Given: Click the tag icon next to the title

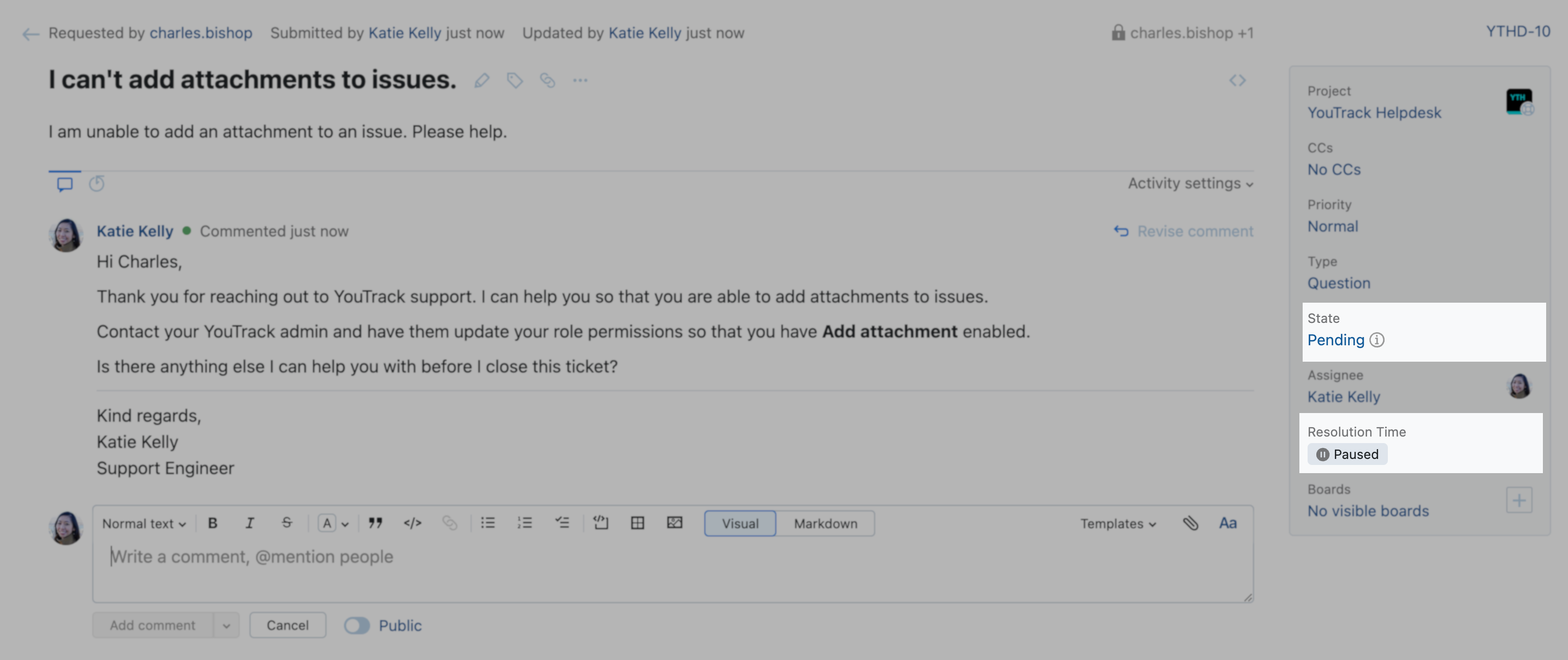Looking at the screenshot, I should 514,80.
